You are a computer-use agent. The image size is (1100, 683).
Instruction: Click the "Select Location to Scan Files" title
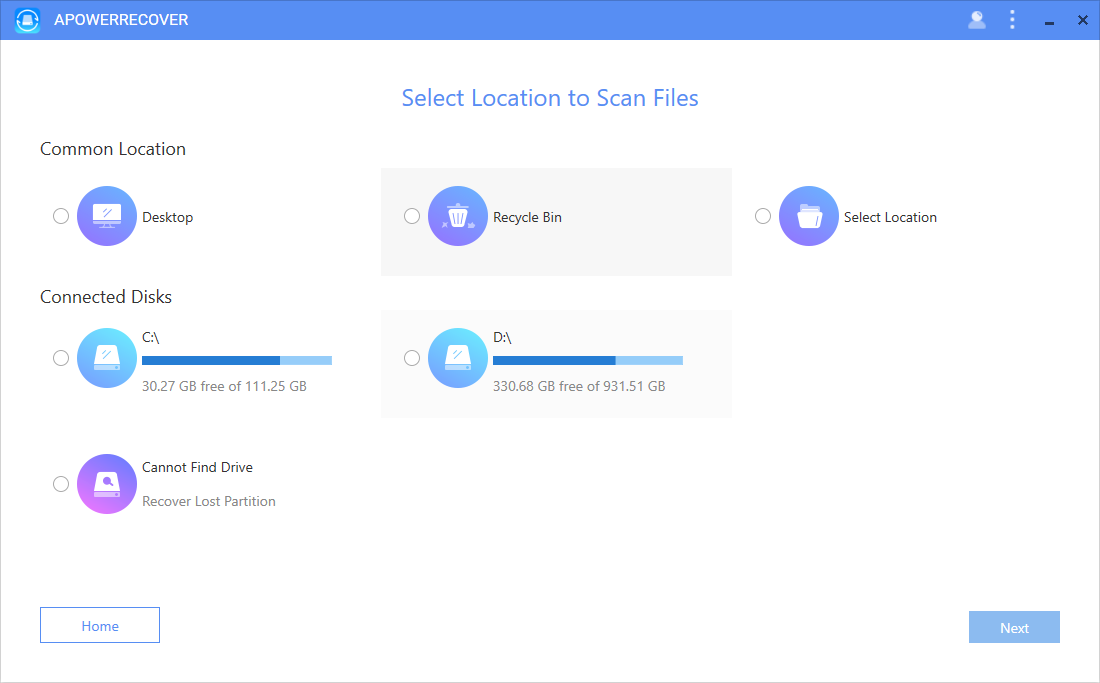(550, 98)
